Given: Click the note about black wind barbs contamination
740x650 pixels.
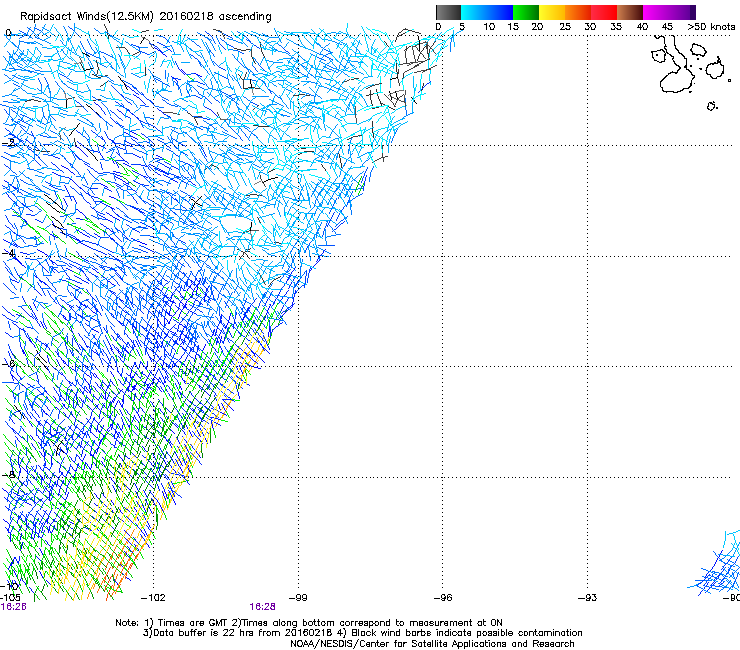Looking at the screenshot, I should pos(459,633).
